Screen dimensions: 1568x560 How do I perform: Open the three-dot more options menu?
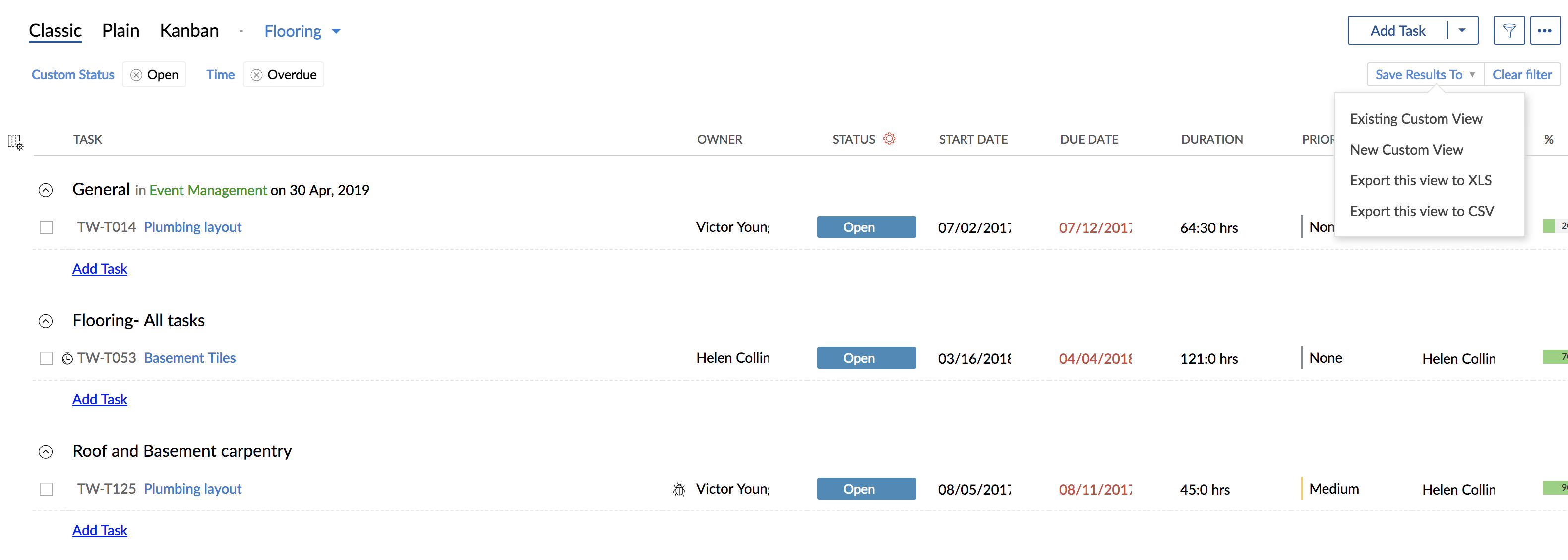1544,30
